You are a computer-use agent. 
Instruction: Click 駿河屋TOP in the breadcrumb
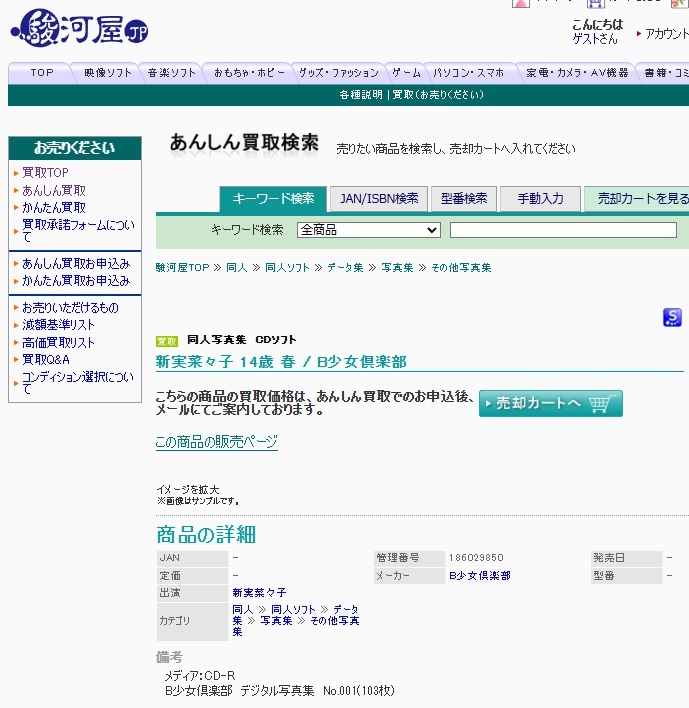(183, 268)
